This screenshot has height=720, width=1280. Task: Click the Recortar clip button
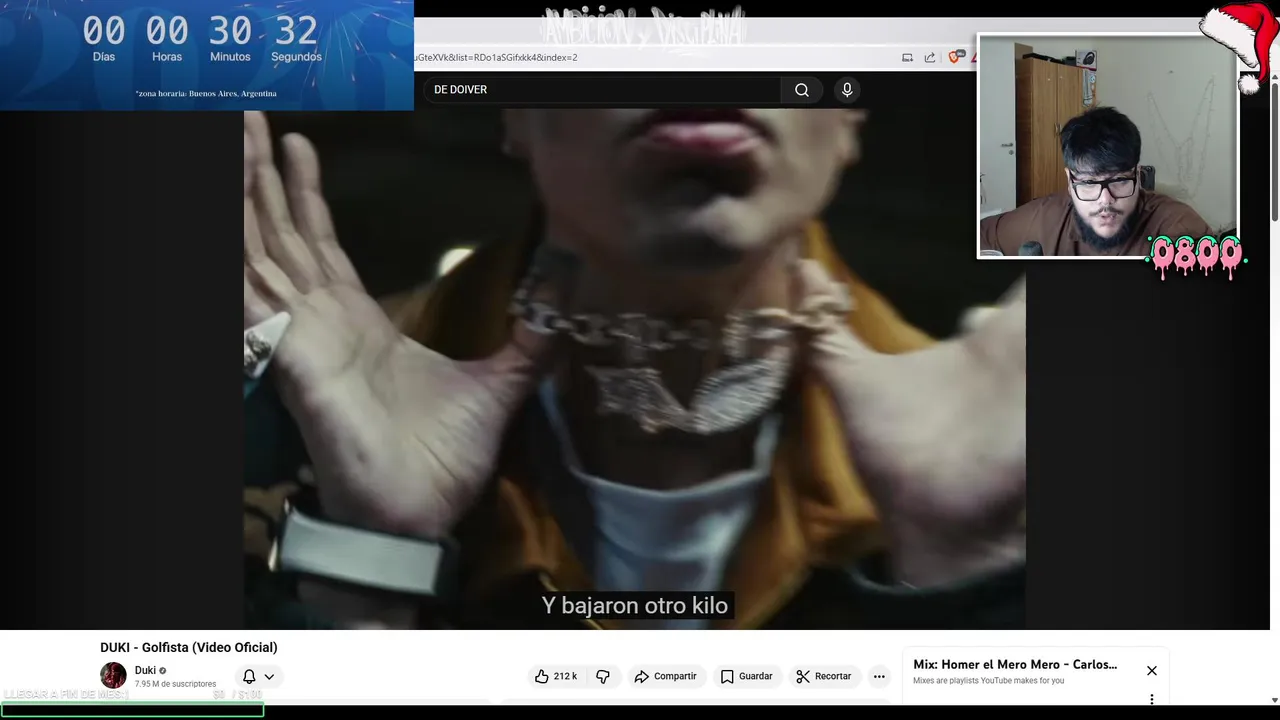[x=823, y=676]
